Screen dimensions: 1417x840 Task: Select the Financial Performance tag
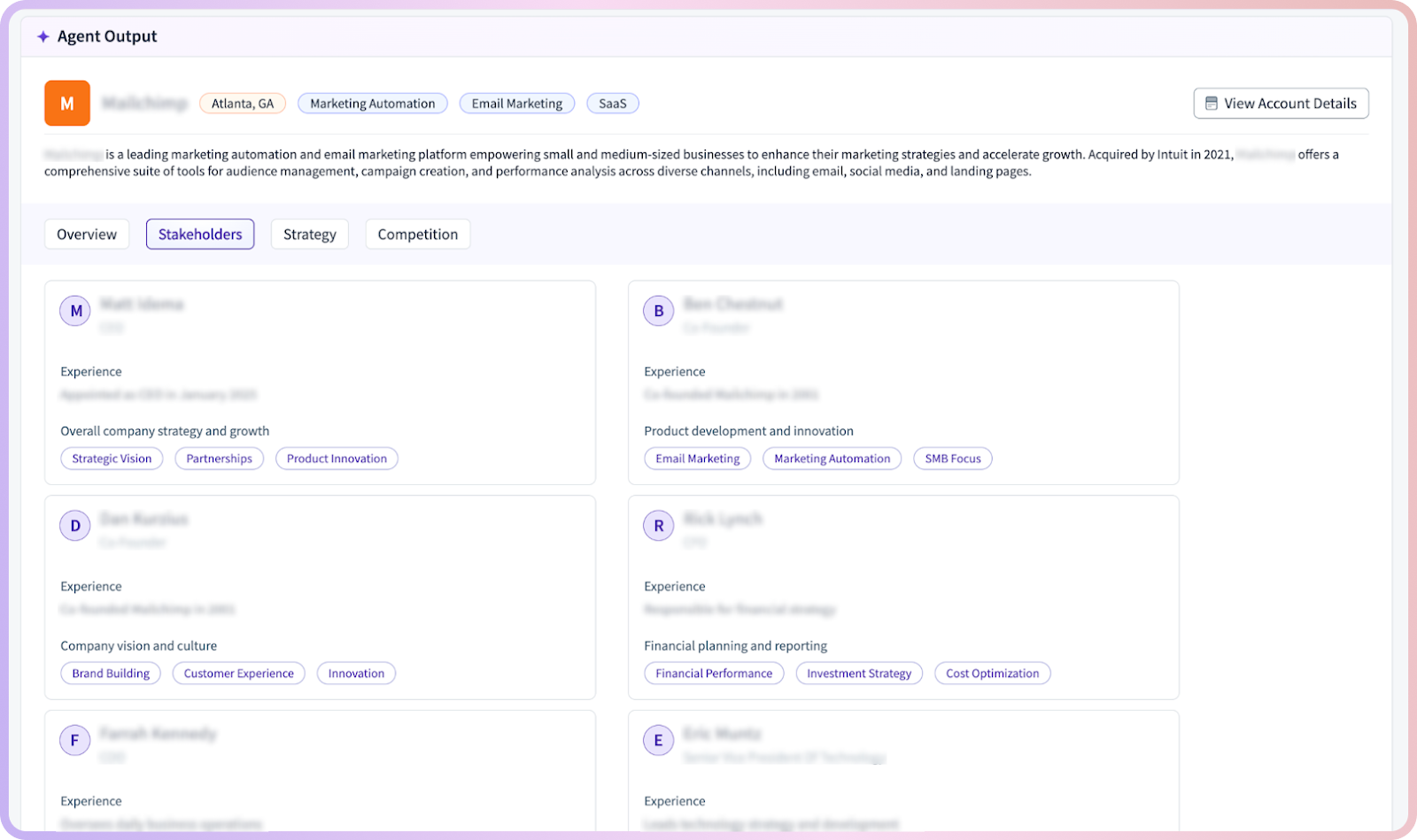pos(714,674)
